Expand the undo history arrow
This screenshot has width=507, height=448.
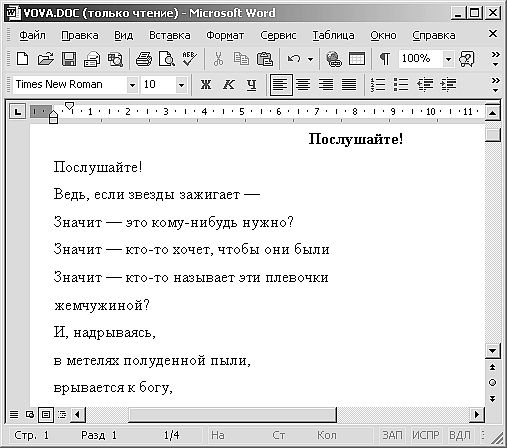pyautogui.click(x=310, y=60)
